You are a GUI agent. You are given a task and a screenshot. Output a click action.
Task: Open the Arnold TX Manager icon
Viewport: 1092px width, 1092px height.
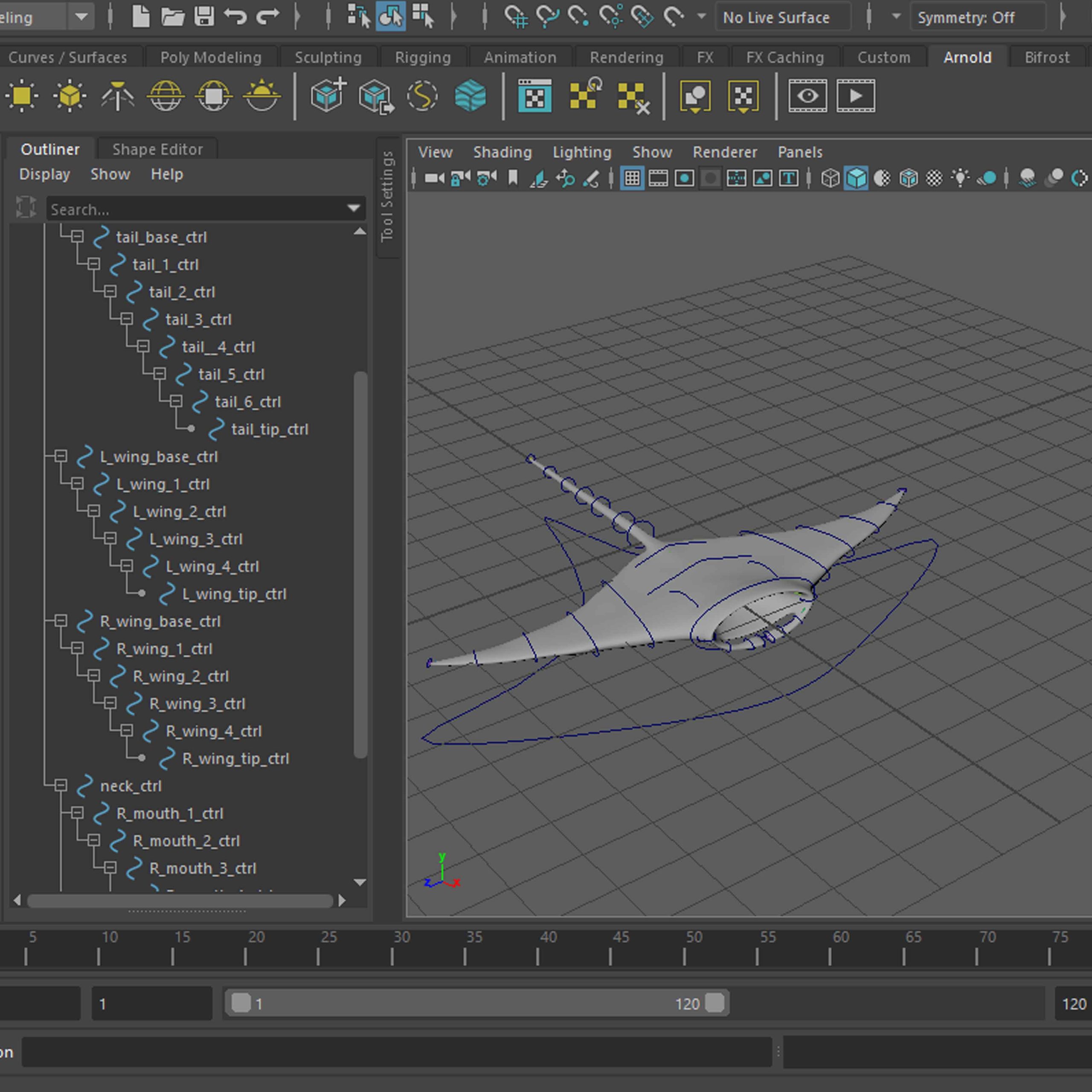(534, 96)
